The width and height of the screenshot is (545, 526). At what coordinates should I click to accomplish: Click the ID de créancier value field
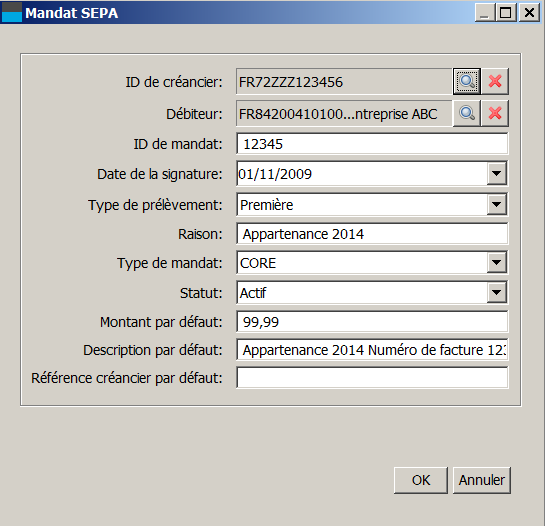(x=344, y=82)
